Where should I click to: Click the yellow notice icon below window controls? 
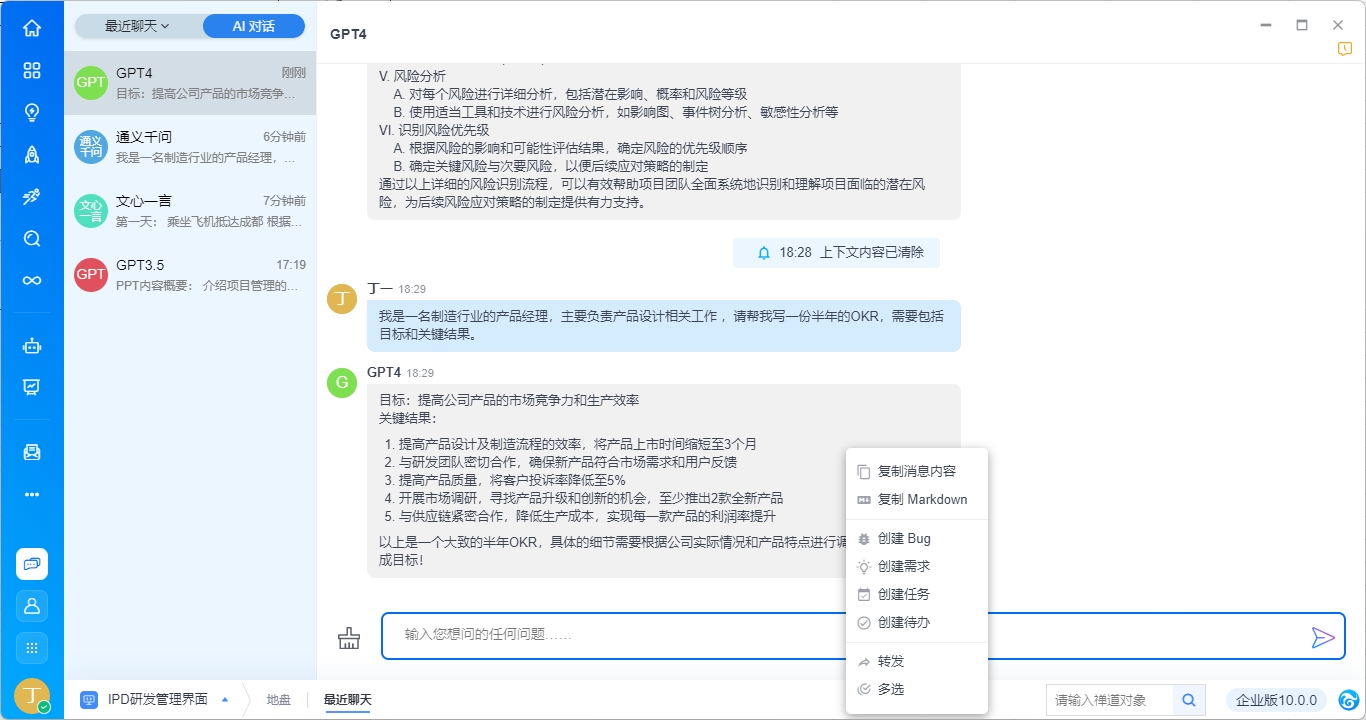[x=1345, y=49]
